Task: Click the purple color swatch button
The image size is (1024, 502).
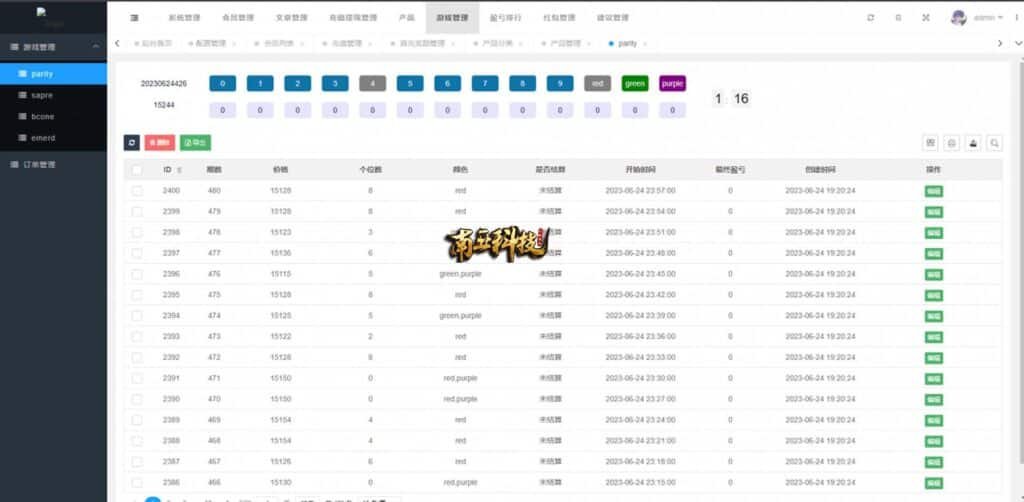Action: [x=672, y=84]
